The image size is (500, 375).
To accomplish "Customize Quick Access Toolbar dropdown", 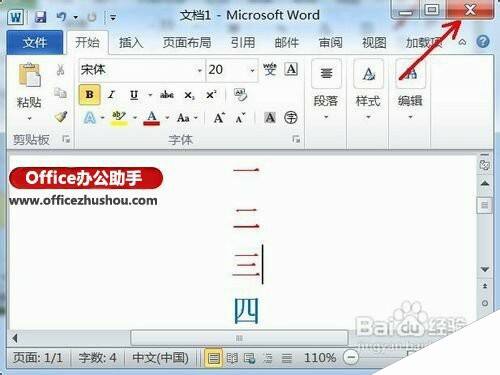I will tap(113, 17).
